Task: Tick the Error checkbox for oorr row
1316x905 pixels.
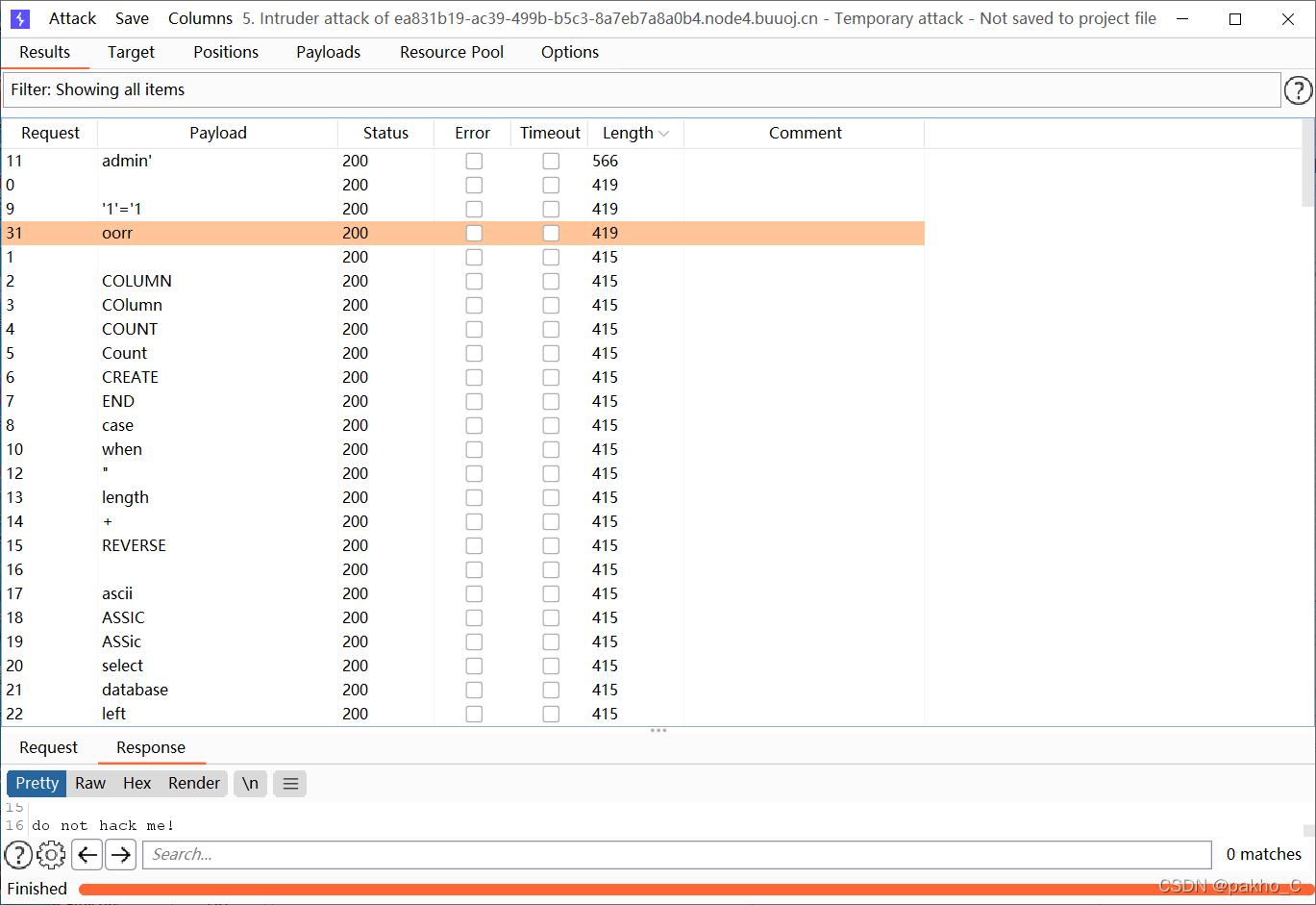Action: pyautogui.click(x=474, y=233)
